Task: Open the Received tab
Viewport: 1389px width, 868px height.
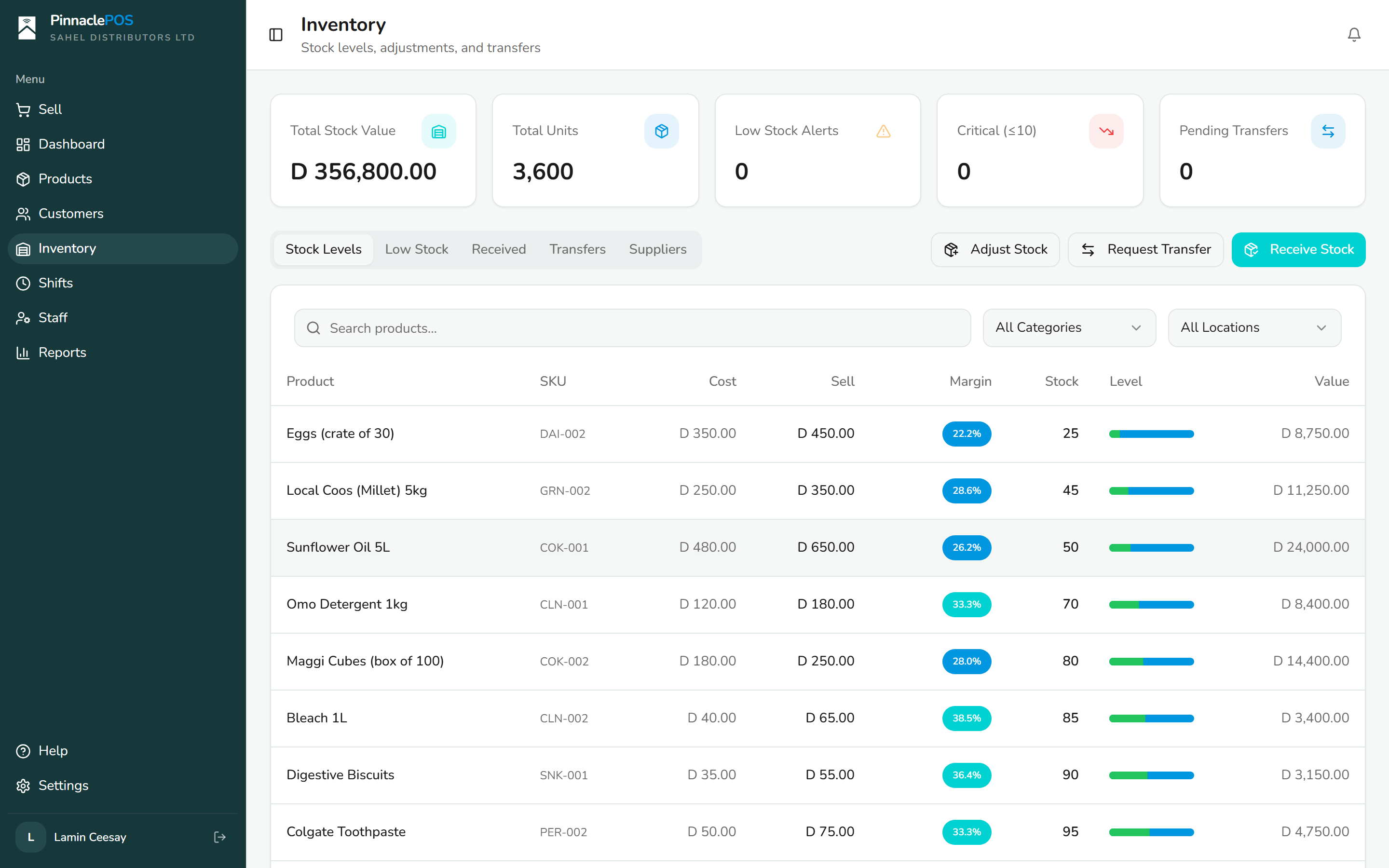Action: coord(498,249)
